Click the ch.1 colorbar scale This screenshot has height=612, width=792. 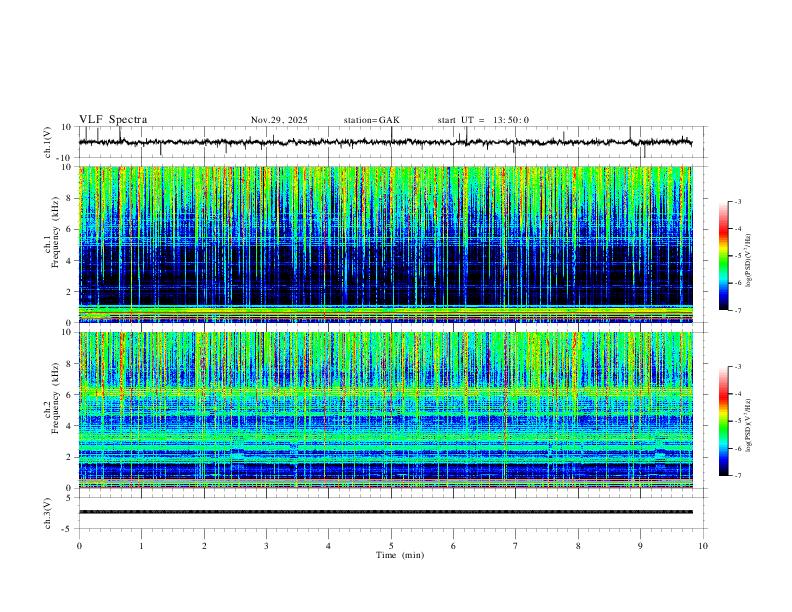(724, 256)
